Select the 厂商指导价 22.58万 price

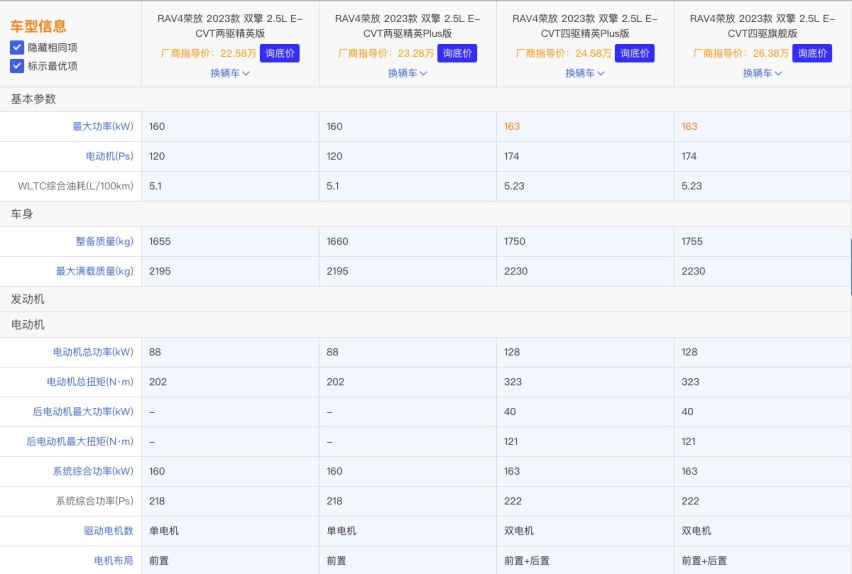[208, 53]
